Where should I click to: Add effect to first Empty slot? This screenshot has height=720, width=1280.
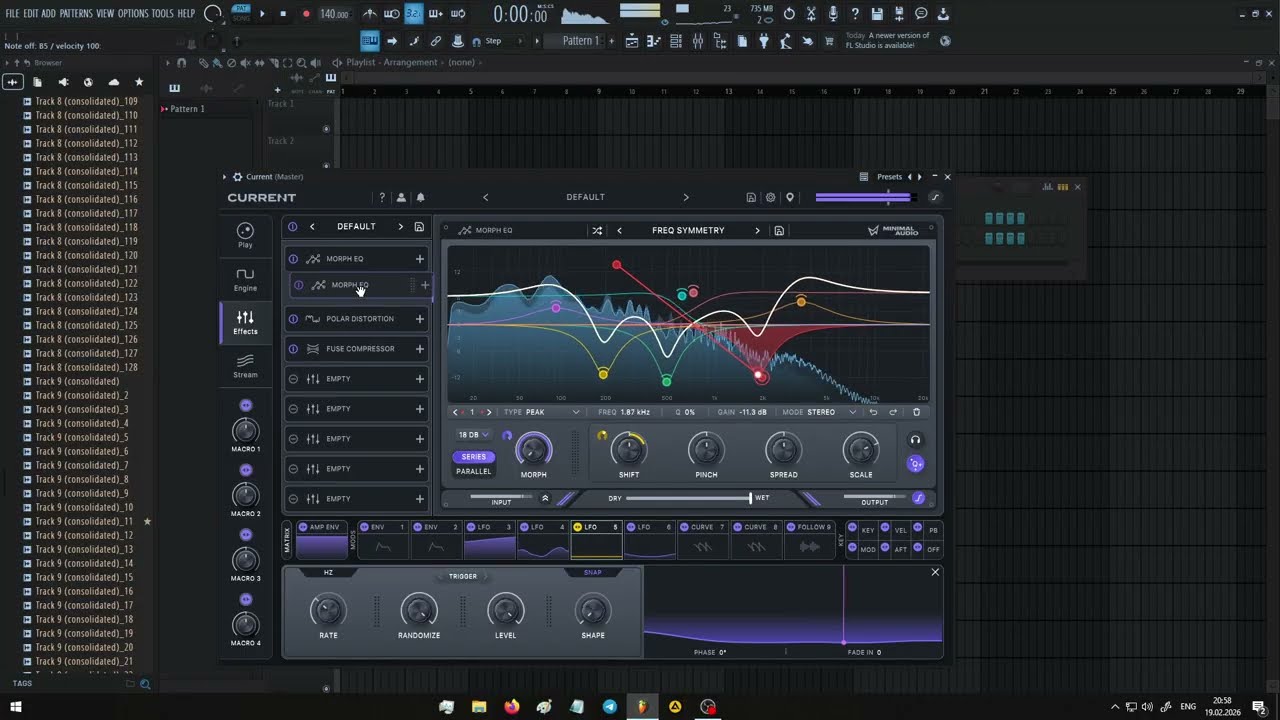click(x=420, y=379)
